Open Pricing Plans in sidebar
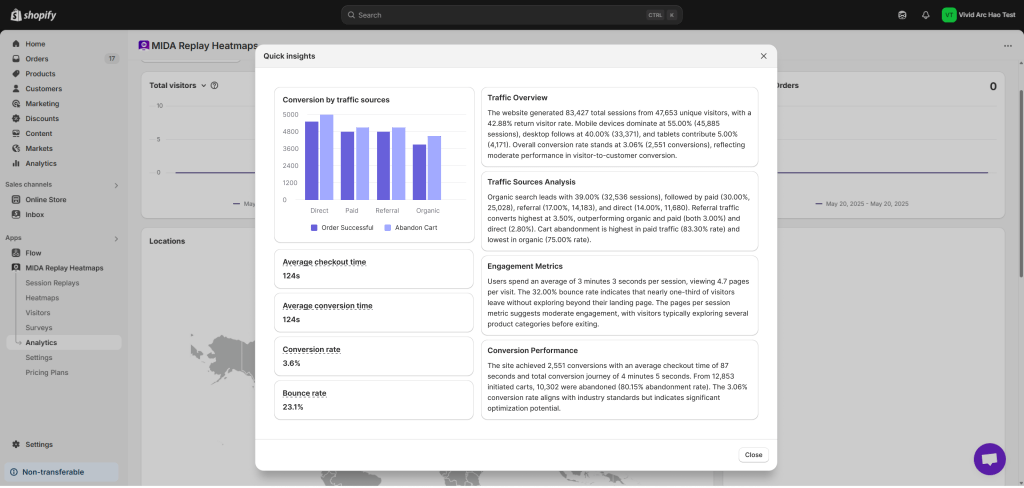This screenshot has height=488, width=1024. pos(47,373)
